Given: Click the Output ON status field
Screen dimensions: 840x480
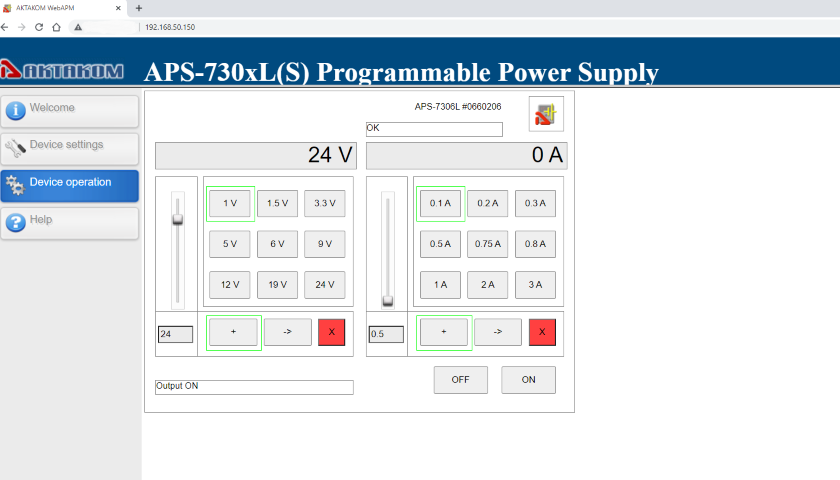Looking at the screenshot, I should [x=254, y=387].
